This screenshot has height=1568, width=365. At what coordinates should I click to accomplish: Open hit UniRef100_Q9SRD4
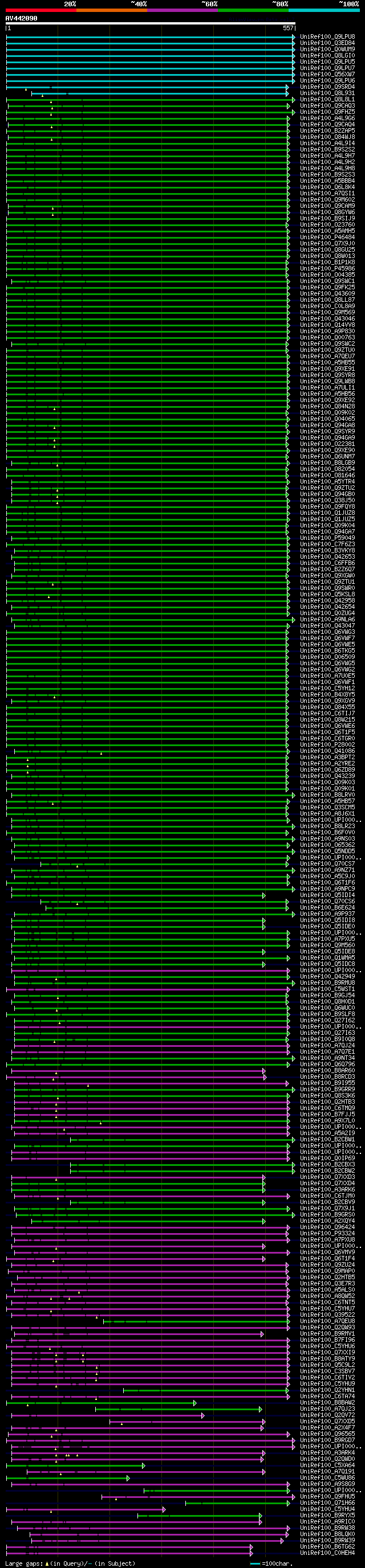(x=327, y=87)
